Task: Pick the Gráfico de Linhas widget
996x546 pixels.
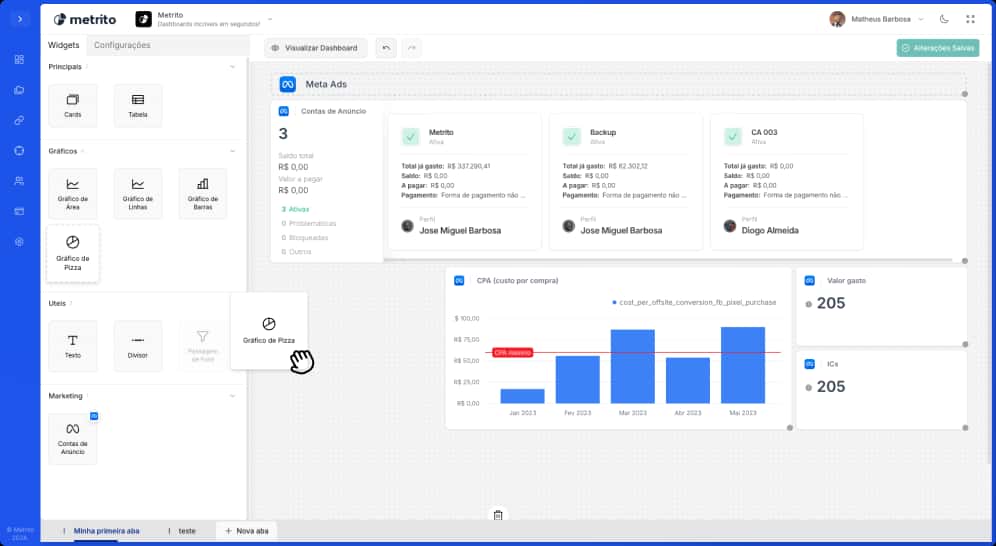Action: [x=137, y=193]
